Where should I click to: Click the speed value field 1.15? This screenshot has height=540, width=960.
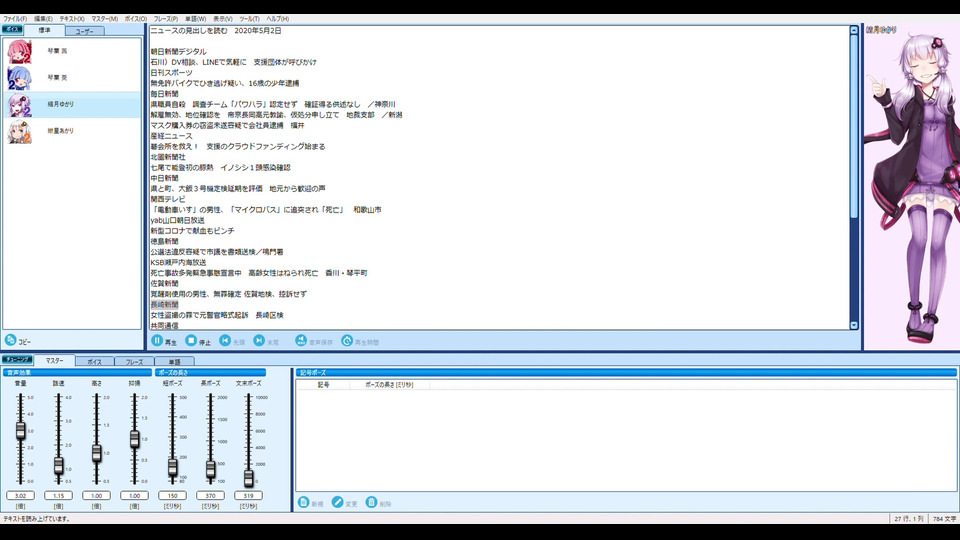tap(59, 495)
